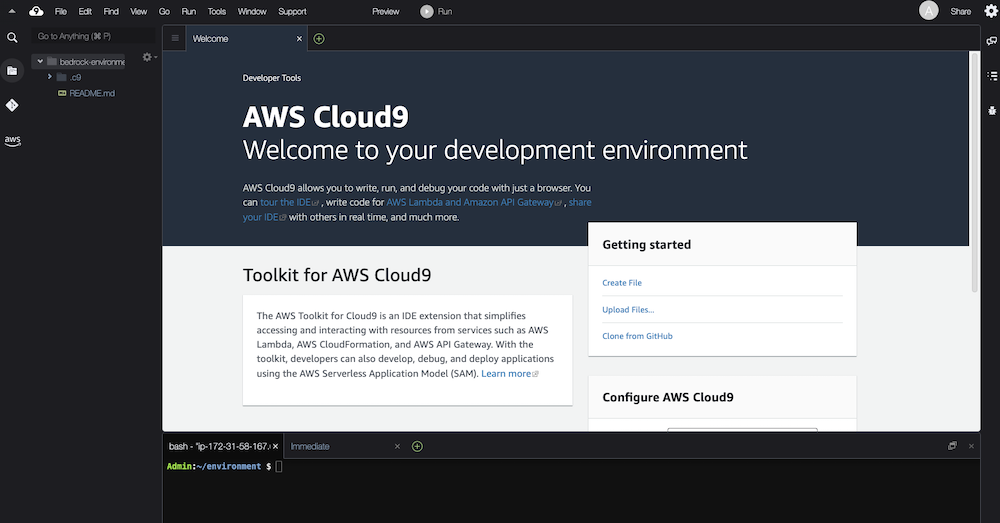Click the Run play button icon
Image resolution: width=1000 pixels, height=523 pixels.
pyautogui.click(x=427, y=11)
